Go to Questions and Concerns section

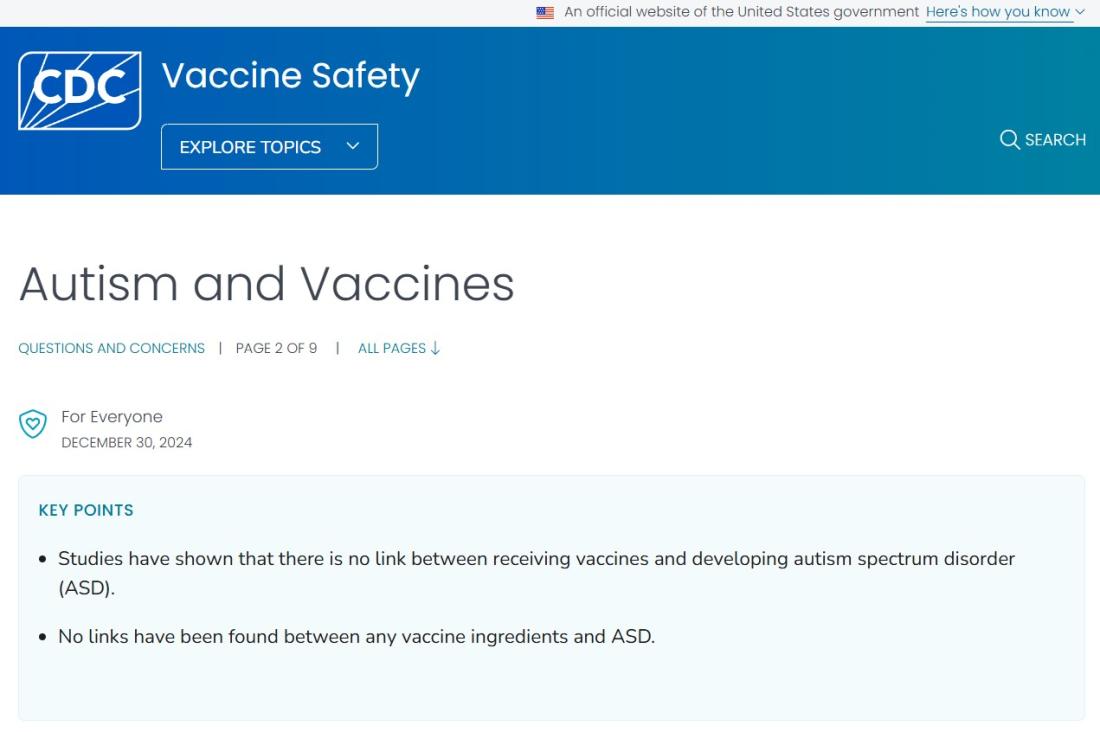tap(111, 349)
